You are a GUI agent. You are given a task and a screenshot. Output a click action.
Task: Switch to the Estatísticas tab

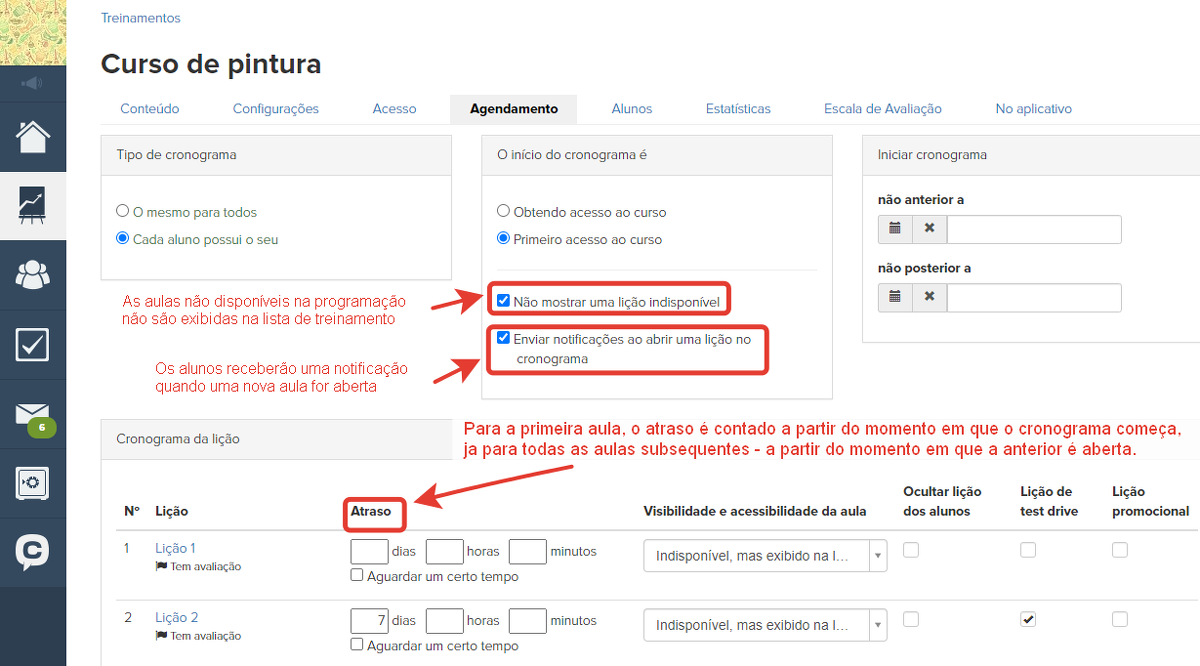[737, 109]
